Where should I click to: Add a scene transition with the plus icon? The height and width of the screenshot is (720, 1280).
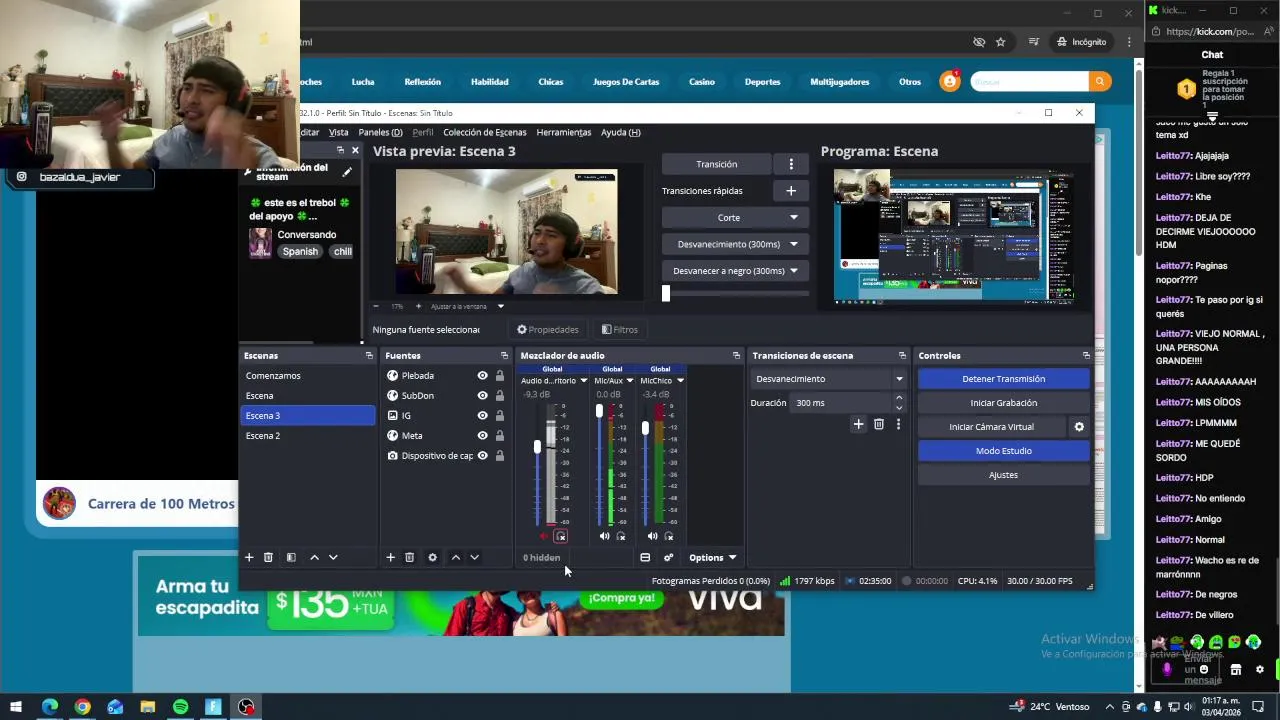pos(858,424)
